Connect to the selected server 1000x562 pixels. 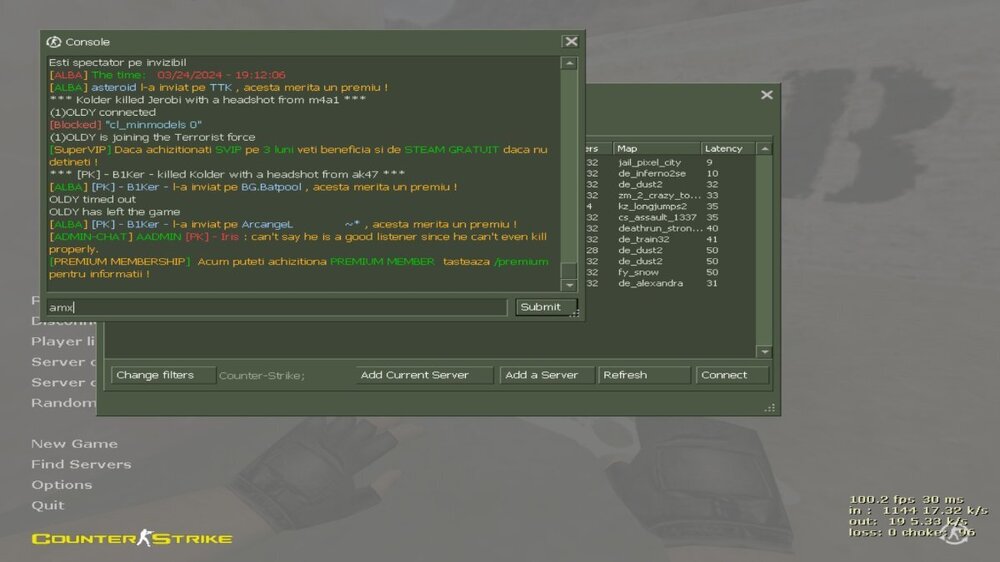pyautogui.click(x=732, y=375)
